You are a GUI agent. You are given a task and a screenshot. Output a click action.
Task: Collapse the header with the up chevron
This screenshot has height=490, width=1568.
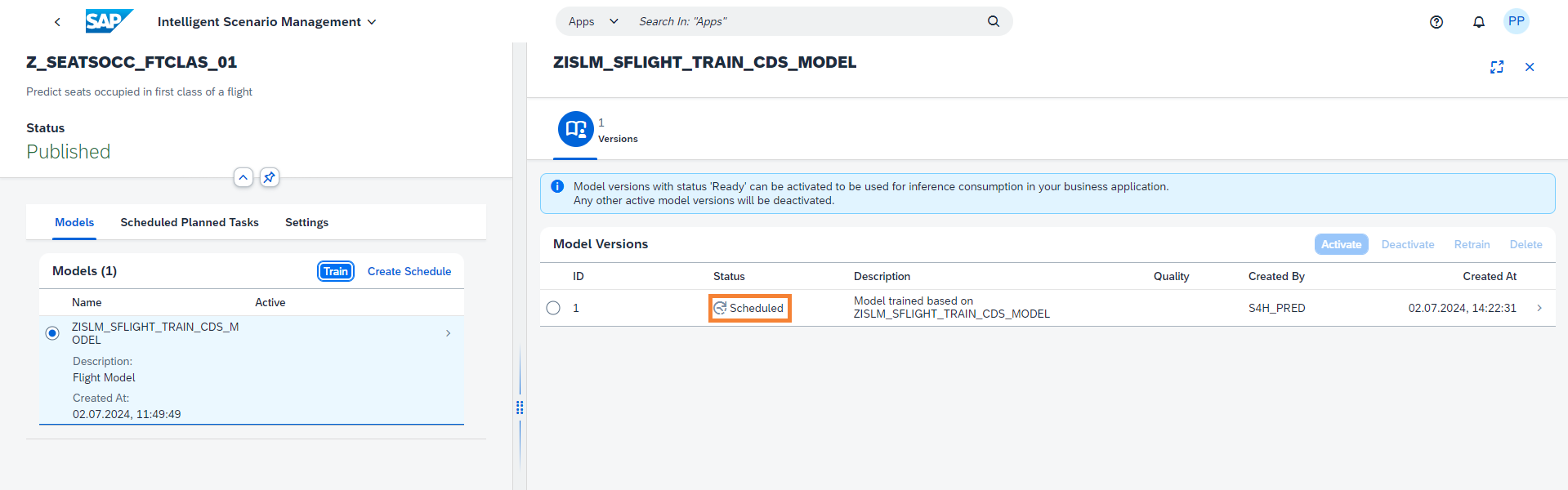coord(243,177)
